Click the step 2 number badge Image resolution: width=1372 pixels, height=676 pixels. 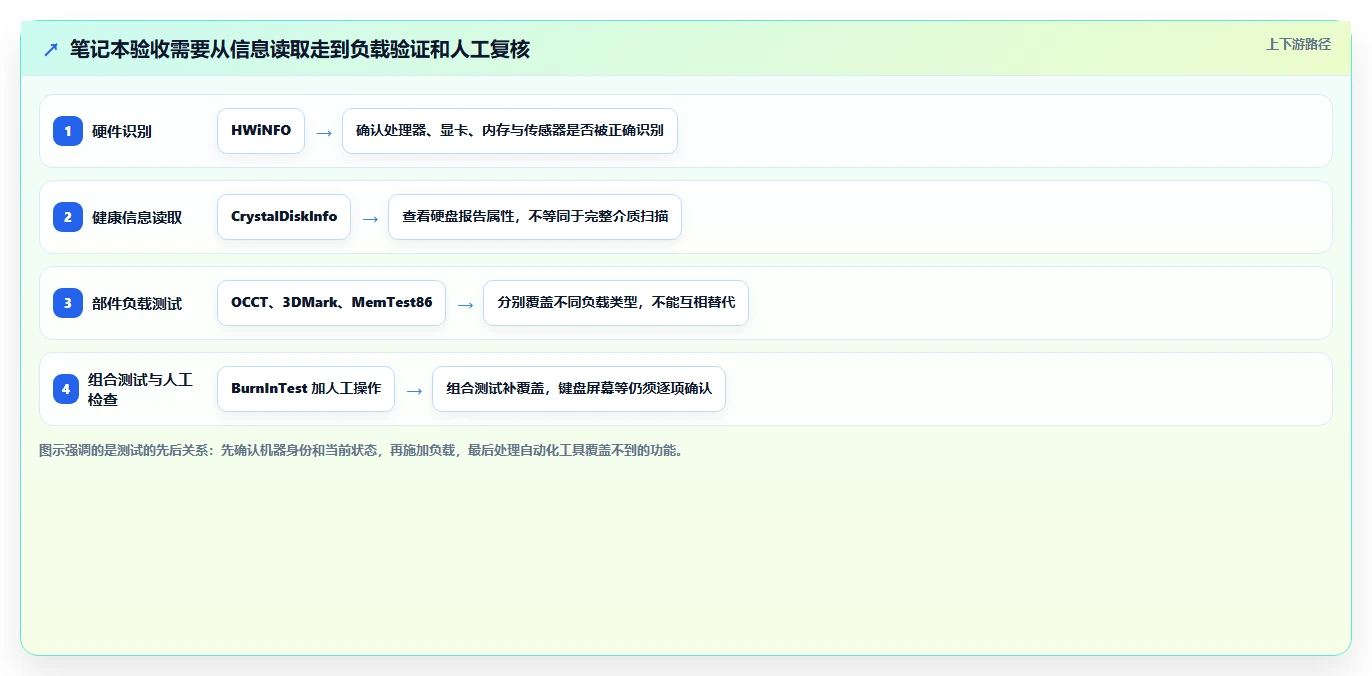[x=68, y=217]
